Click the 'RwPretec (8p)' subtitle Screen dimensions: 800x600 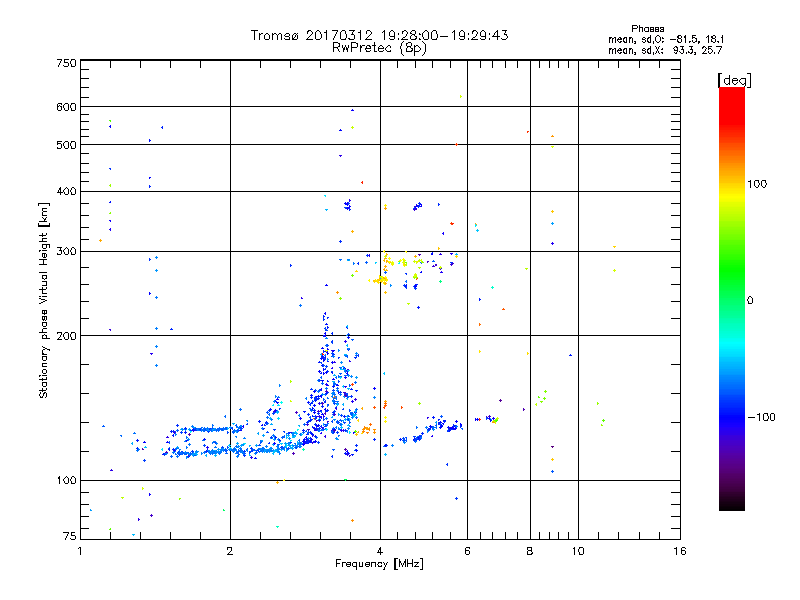click(379, 48)
